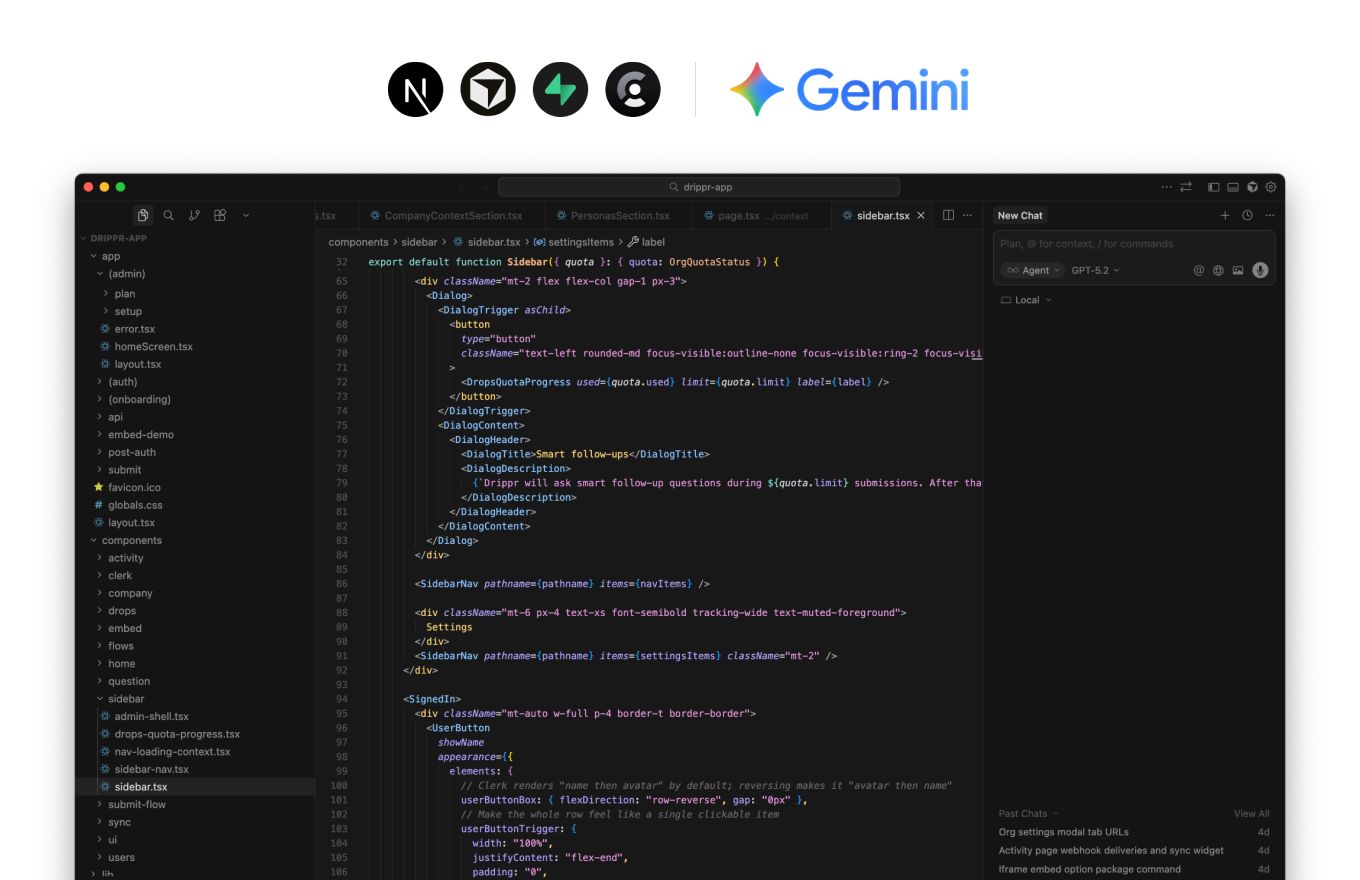1360x880 pixels.
Task: Open editor tab bar more actions ellipsis
Action: point(967,215)
